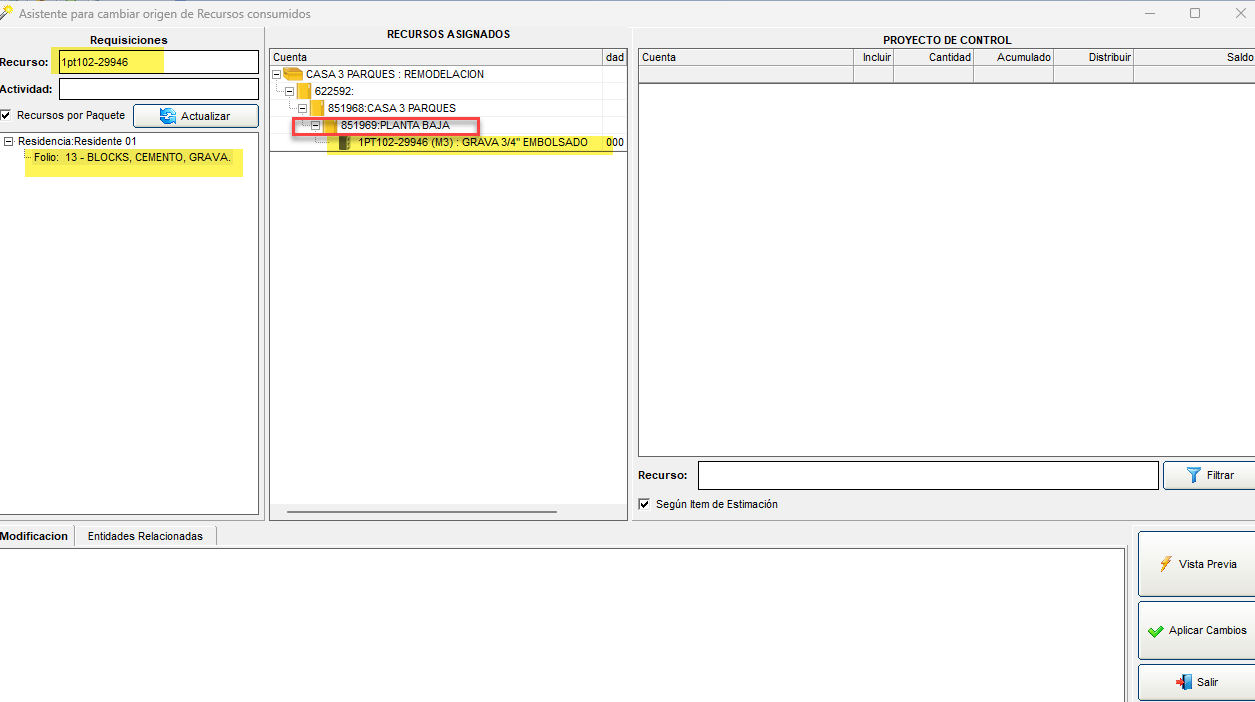This screenshot has height=702, width=1255.
Task: Click the refresh arrows icon on Actualizar
Action: pyautogui.click(x=168, y=116)
